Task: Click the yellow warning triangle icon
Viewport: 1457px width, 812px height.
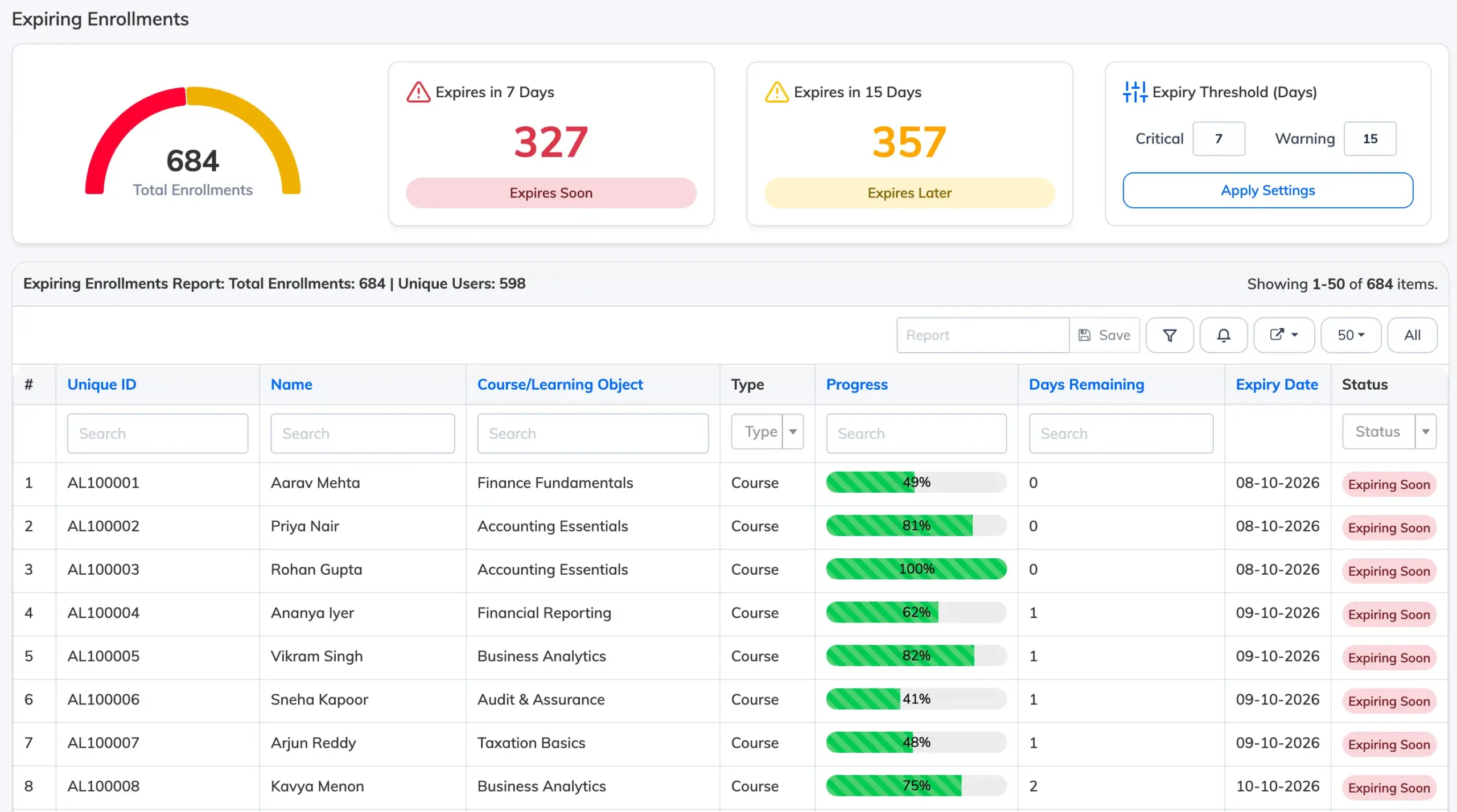Action: (777, 92)
